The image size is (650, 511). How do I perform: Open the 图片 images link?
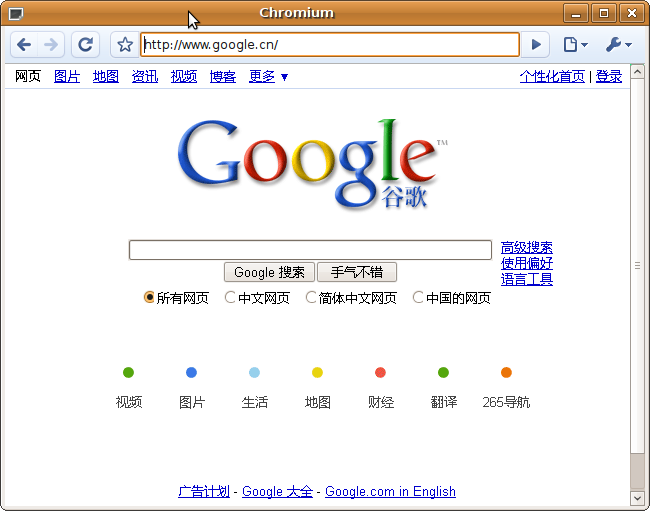click(67, 76)
